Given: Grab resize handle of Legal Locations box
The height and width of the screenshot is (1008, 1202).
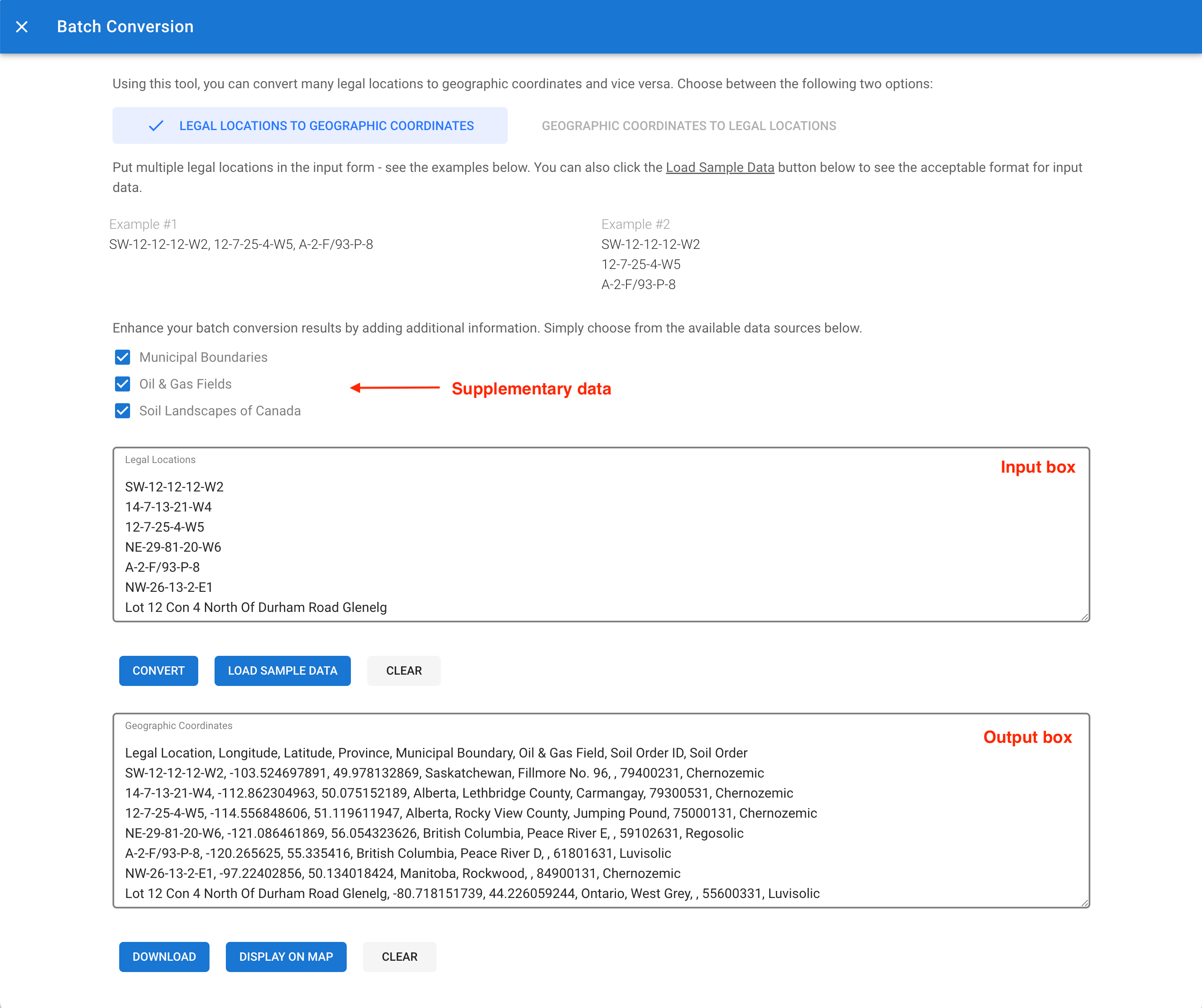Looking at the screenshot, I should 1084,617.
